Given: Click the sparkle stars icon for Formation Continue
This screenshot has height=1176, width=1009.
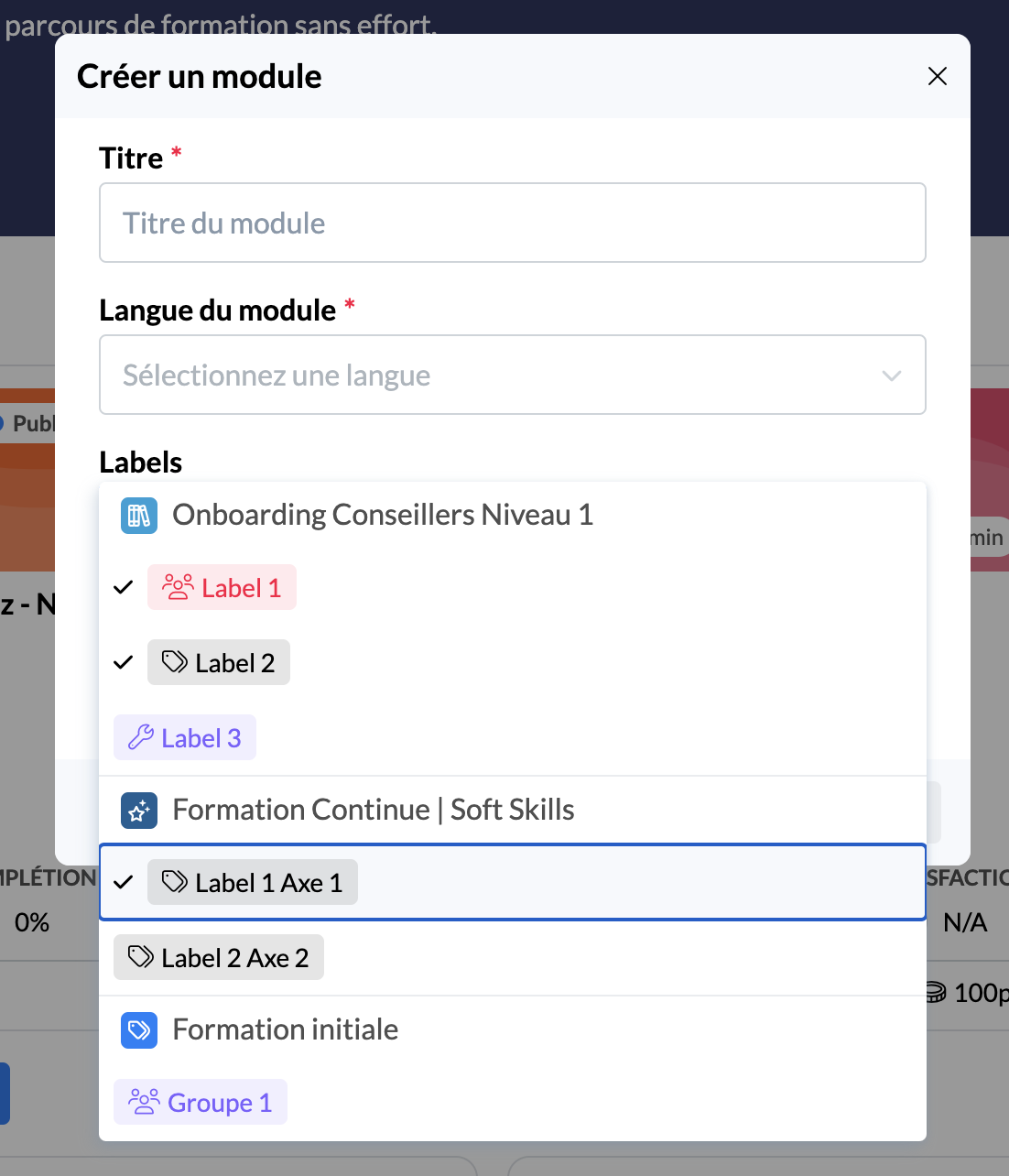Looking at the screenshot, I should pyautogui.click(x=139, y=811).
